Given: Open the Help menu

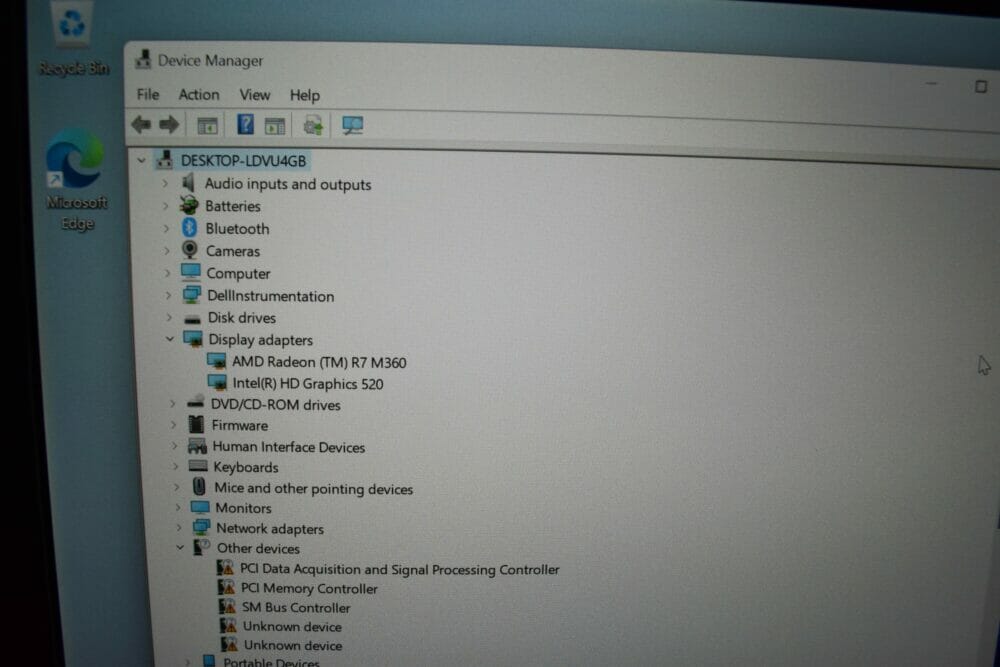Looking at the screenshot, I should click(x=305, y=96).
